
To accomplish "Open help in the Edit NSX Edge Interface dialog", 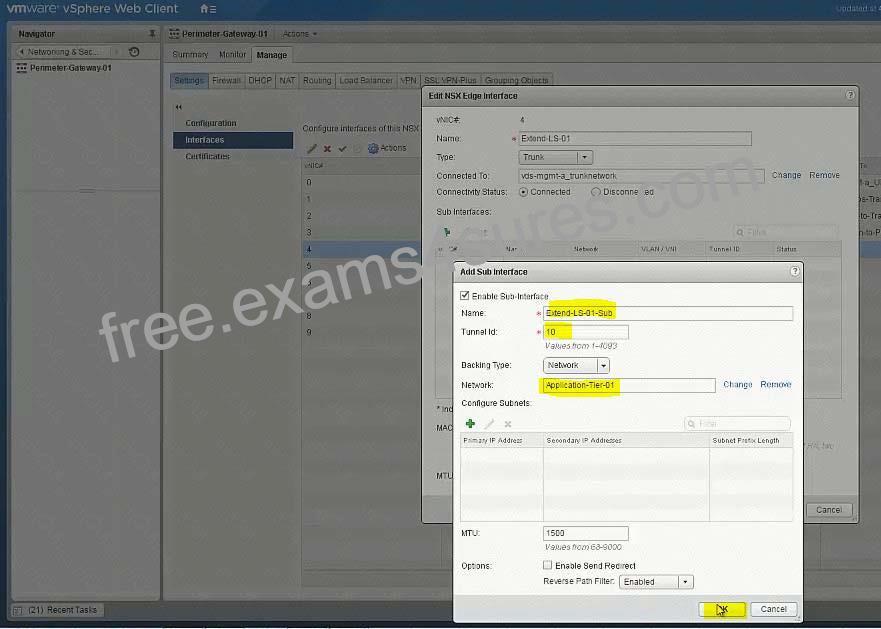I will pos(850,95).
